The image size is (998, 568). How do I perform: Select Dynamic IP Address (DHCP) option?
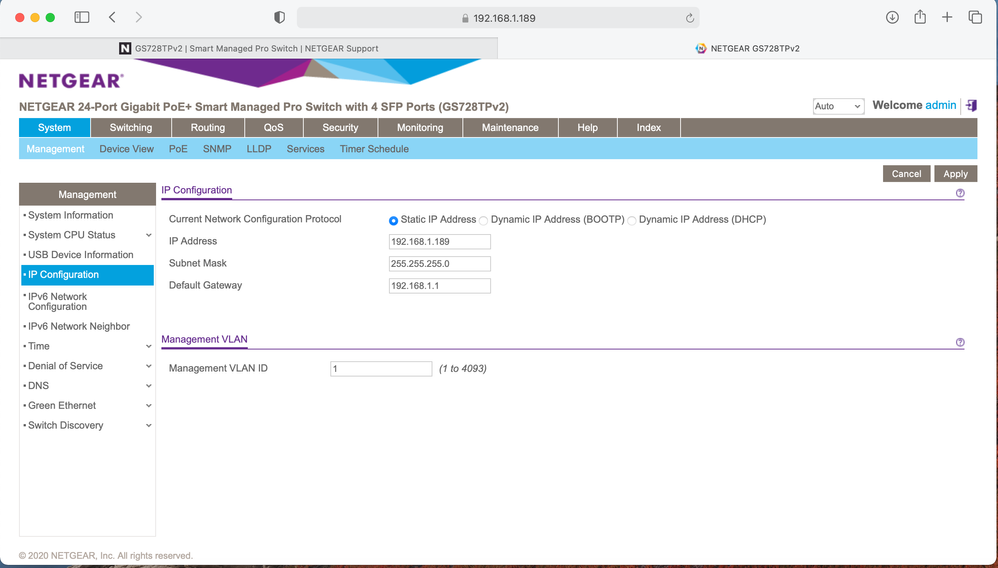point(631,220)
